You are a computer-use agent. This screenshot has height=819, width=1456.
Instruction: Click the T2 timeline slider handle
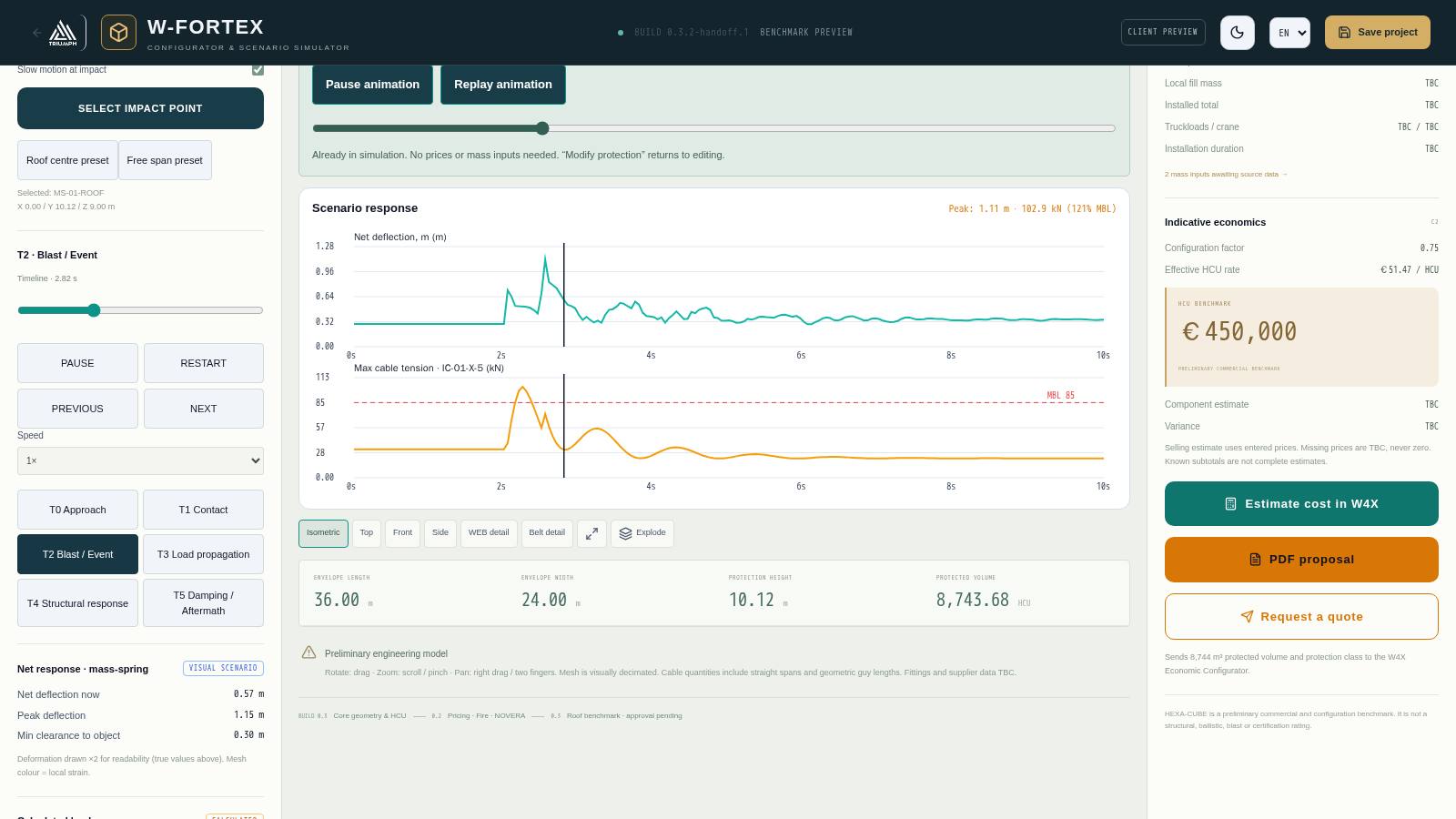click(94, 310)
